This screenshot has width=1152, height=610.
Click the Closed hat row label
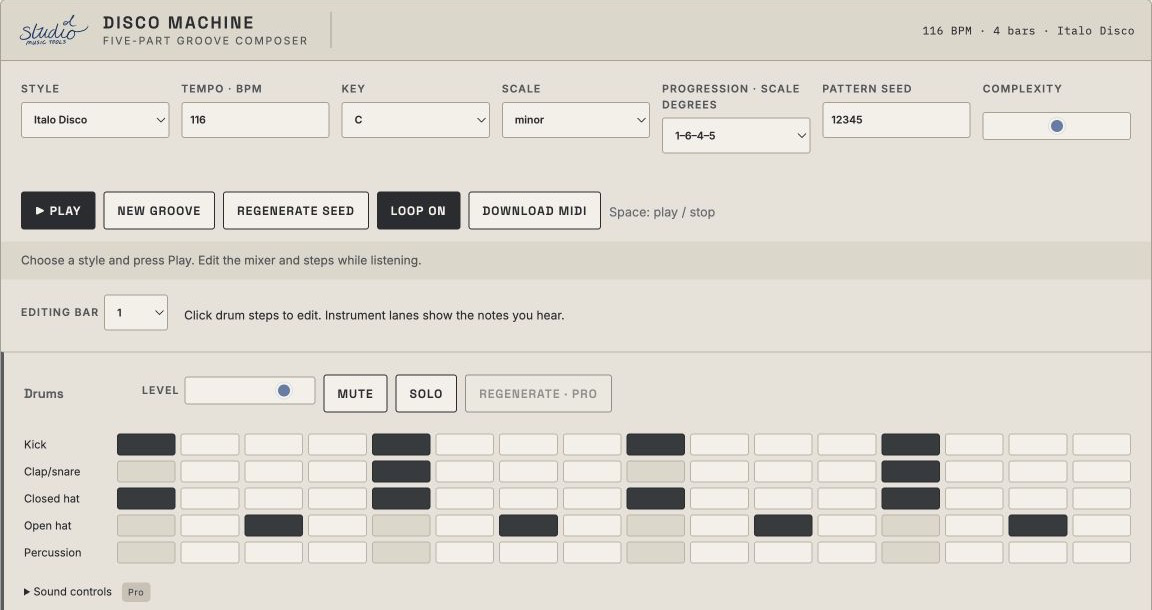(51, 498)
